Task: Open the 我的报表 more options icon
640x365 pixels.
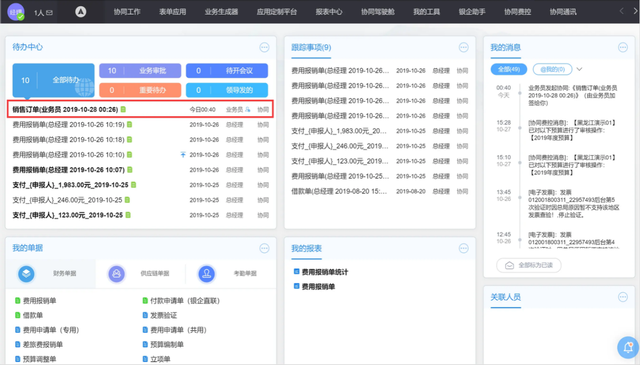Action: coord(464,248)
